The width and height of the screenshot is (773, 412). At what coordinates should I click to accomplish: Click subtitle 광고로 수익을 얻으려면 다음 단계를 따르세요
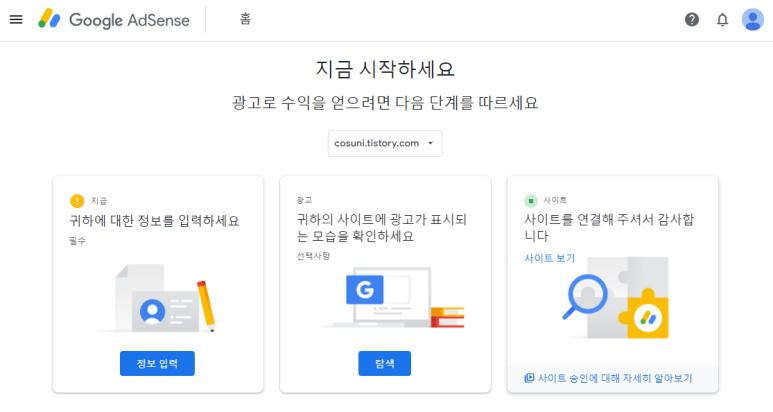(x=385, y=103)
